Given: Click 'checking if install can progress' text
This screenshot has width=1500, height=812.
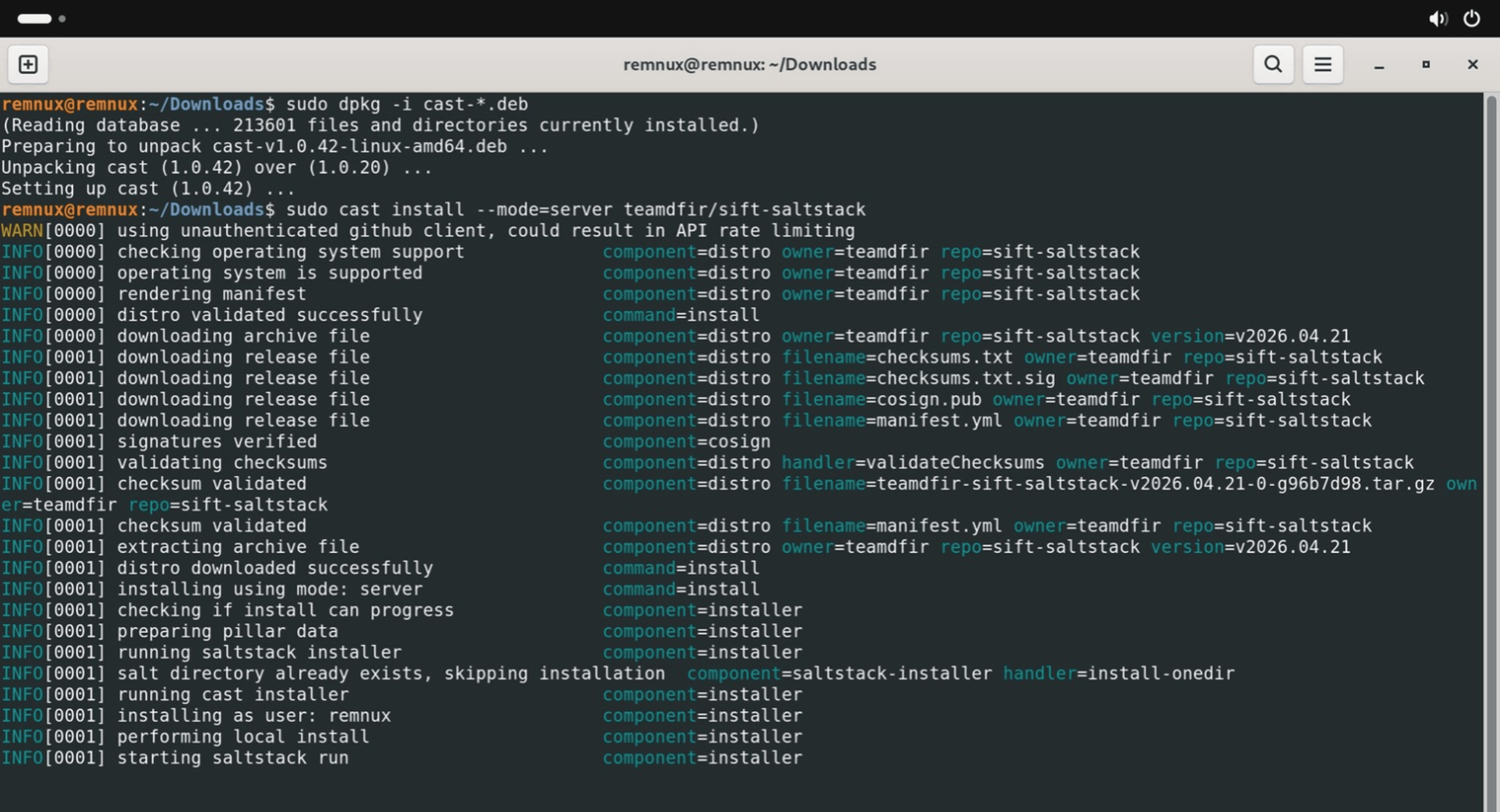Looking at the screenshot, I should coord(285,610).
